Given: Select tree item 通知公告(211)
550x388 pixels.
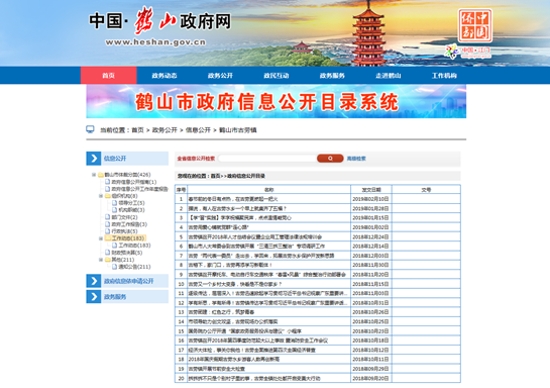Looking at the screenshot, I should click(135, 267).
